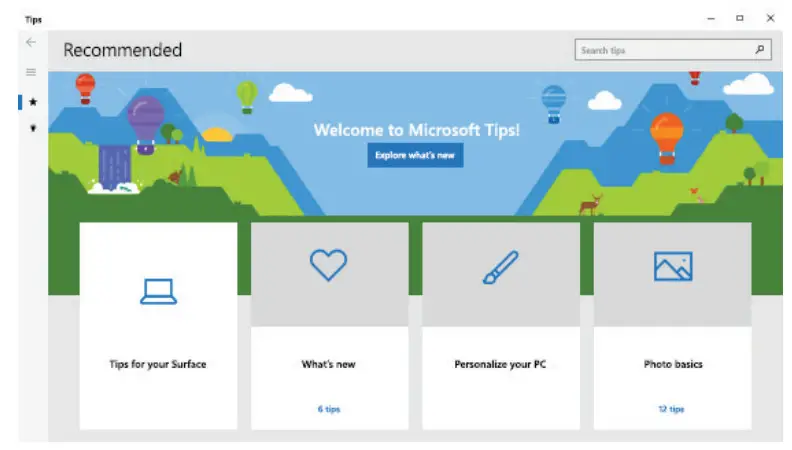Open the hamburger navigation menu
Screen dimensions: 792x450
(x=31, y=72)
